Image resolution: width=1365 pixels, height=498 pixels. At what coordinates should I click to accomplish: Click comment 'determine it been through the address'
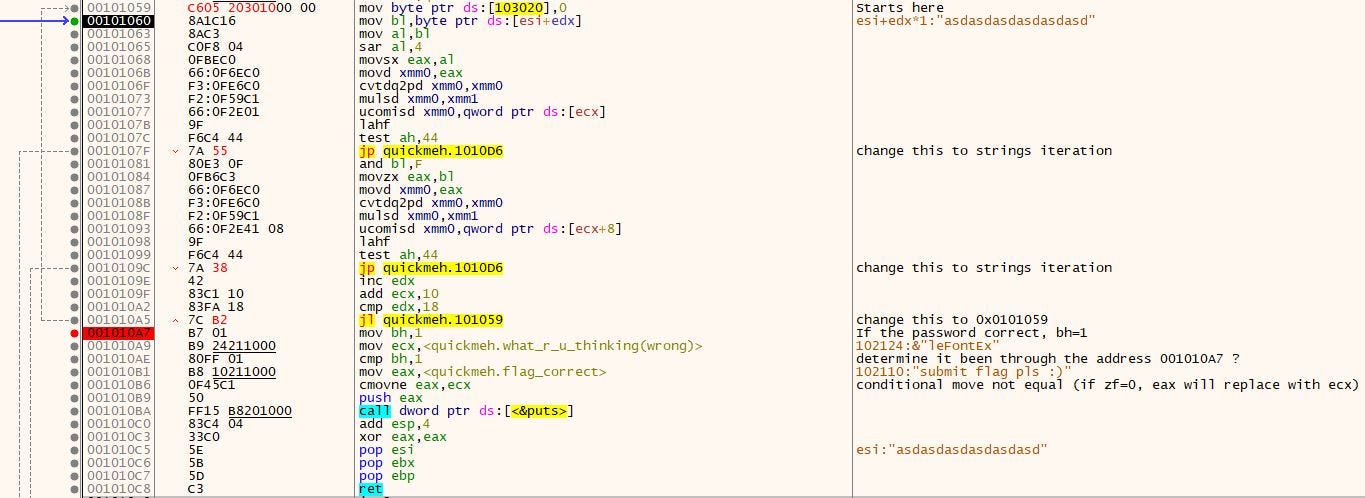[x=1006, y=359]
